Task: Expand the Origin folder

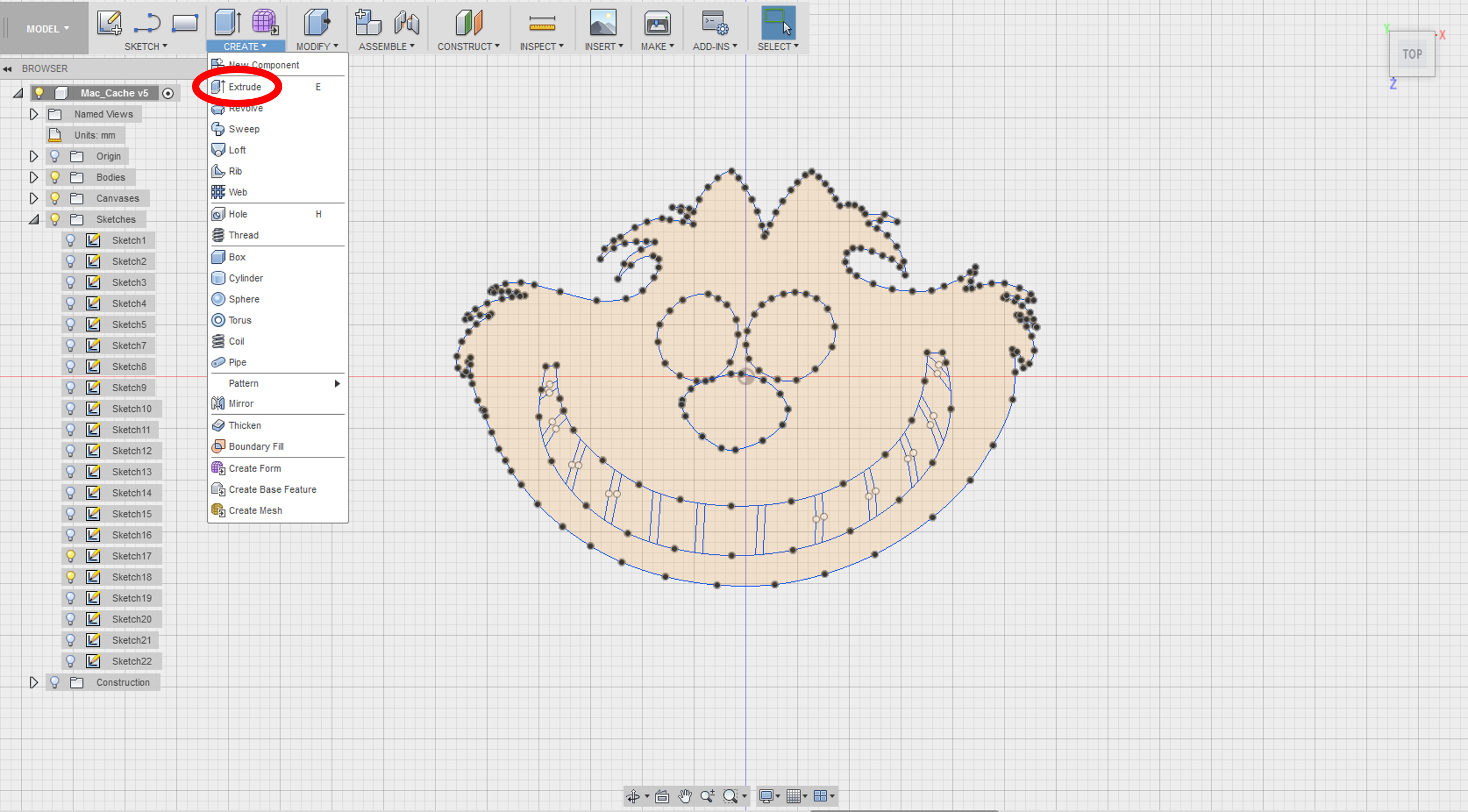Action: click(34, 156)
